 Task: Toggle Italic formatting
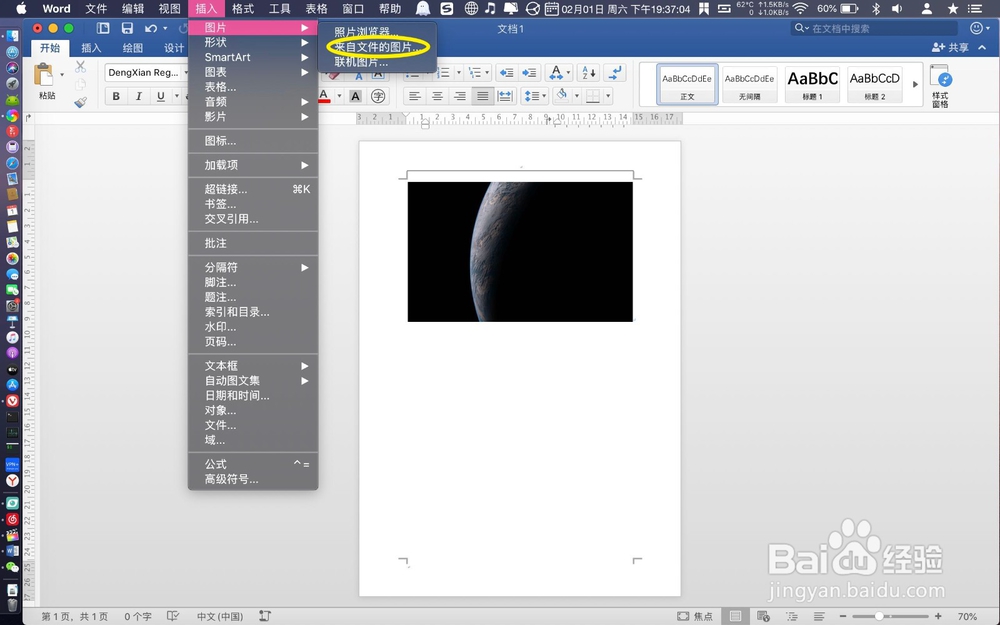point(138,96)
